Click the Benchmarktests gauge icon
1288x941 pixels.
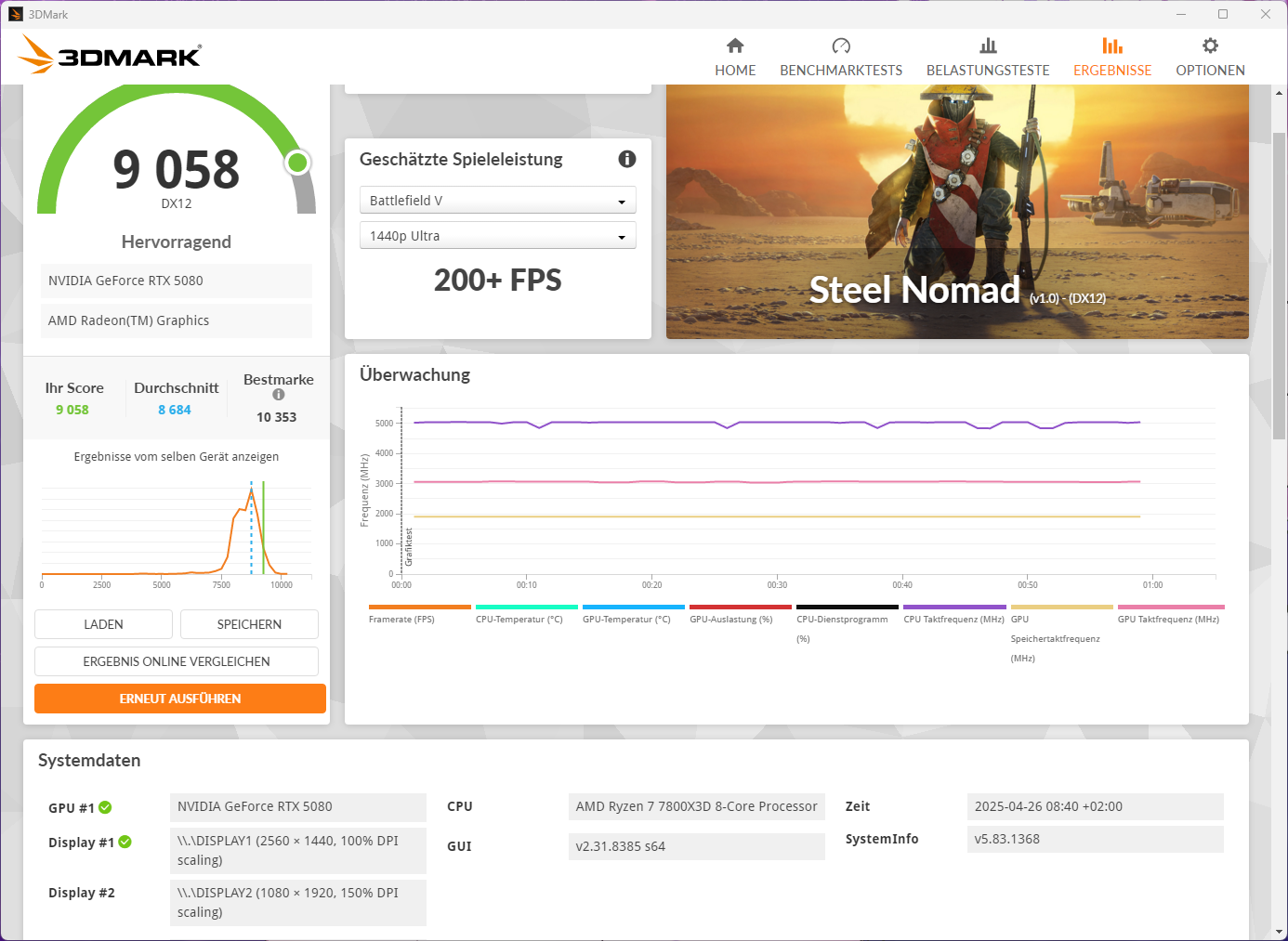[841, 46]
